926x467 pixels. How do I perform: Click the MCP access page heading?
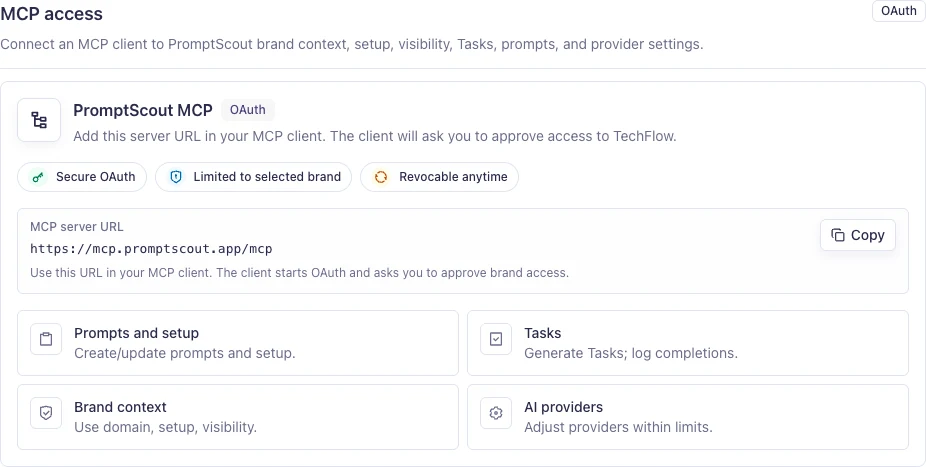(51, 14)
